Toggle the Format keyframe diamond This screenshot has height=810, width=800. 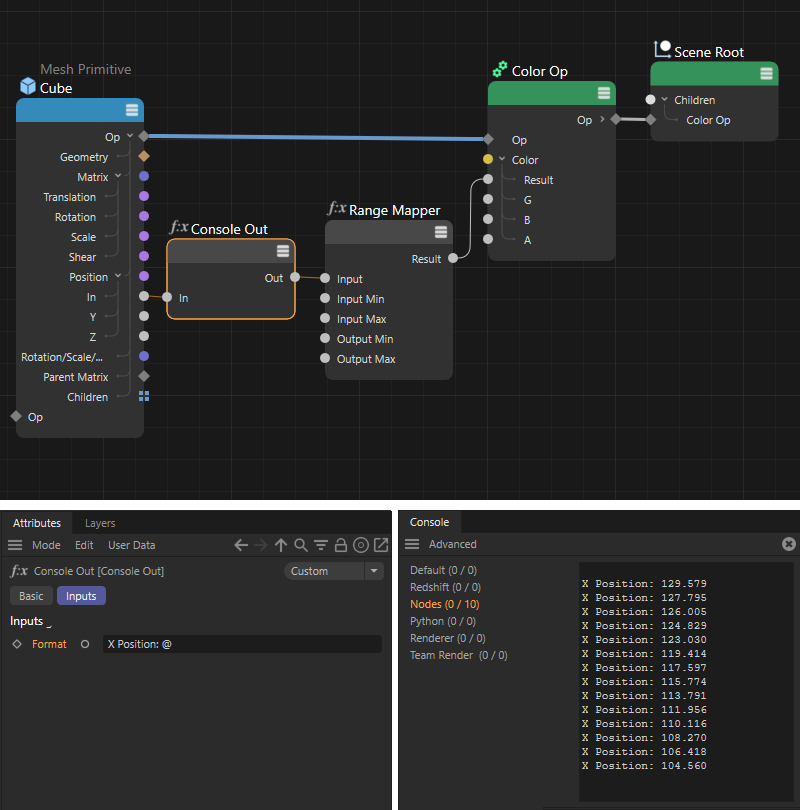[x=17, y=644]
